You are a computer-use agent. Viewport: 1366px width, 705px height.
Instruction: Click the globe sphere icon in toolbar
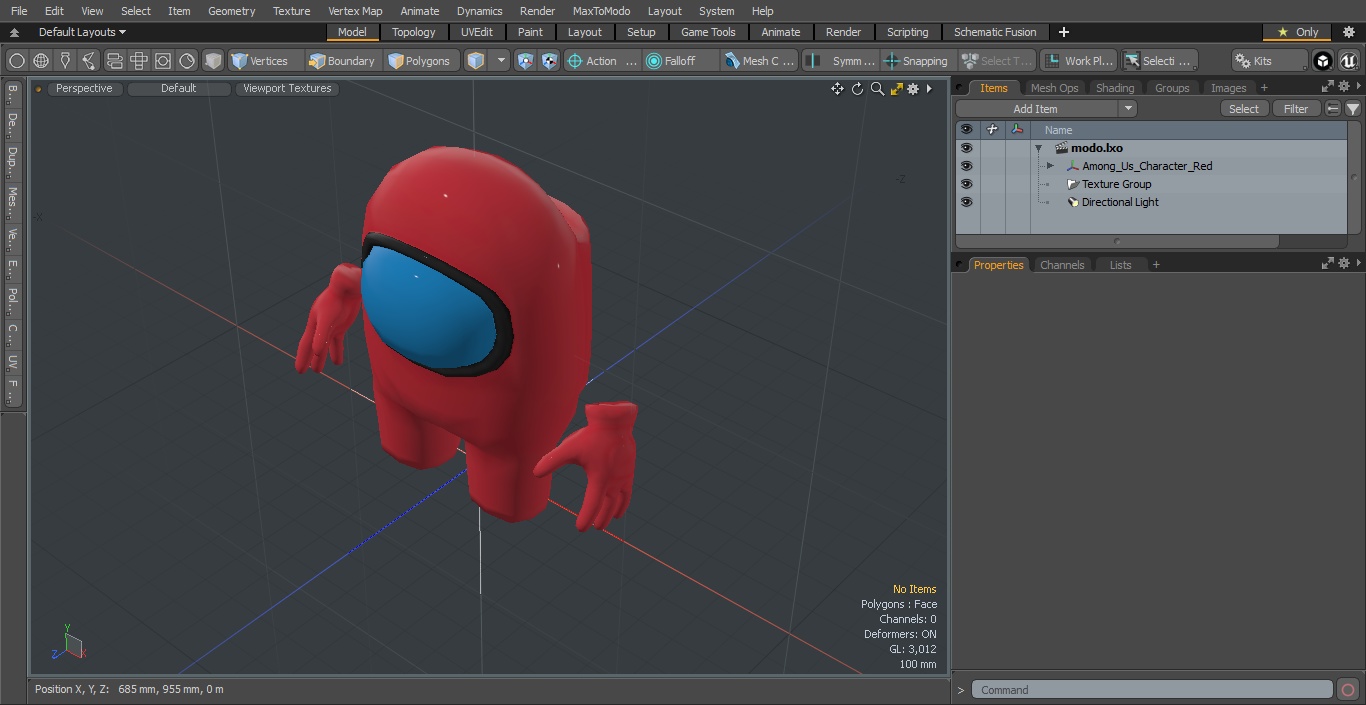pyautogui.click(x=41, y=61)
